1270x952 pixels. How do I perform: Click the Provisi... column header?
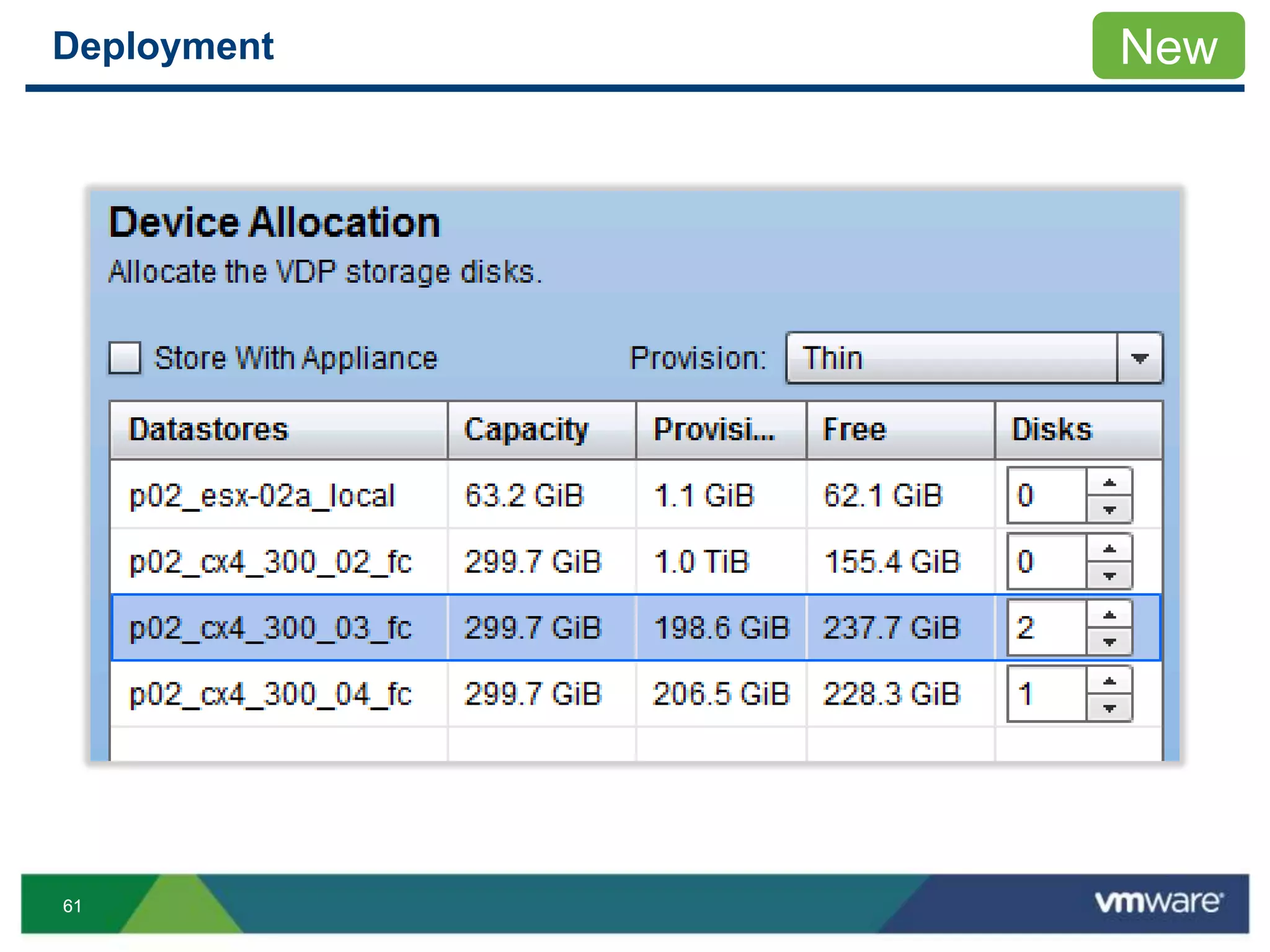pyautogui.click(x=721, y=430)
